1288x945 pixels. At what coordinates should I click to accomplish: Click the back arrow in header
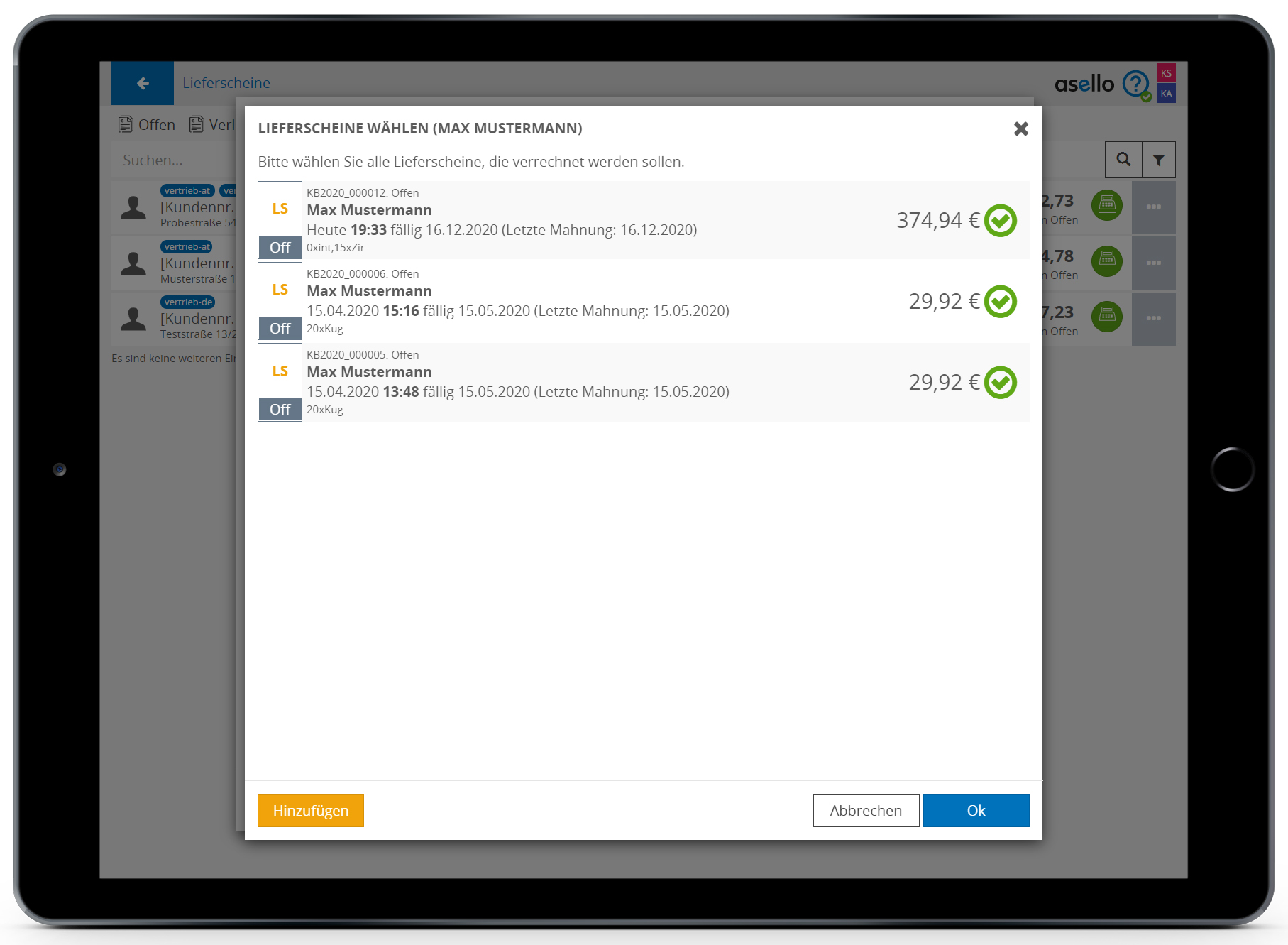(143, 84)
